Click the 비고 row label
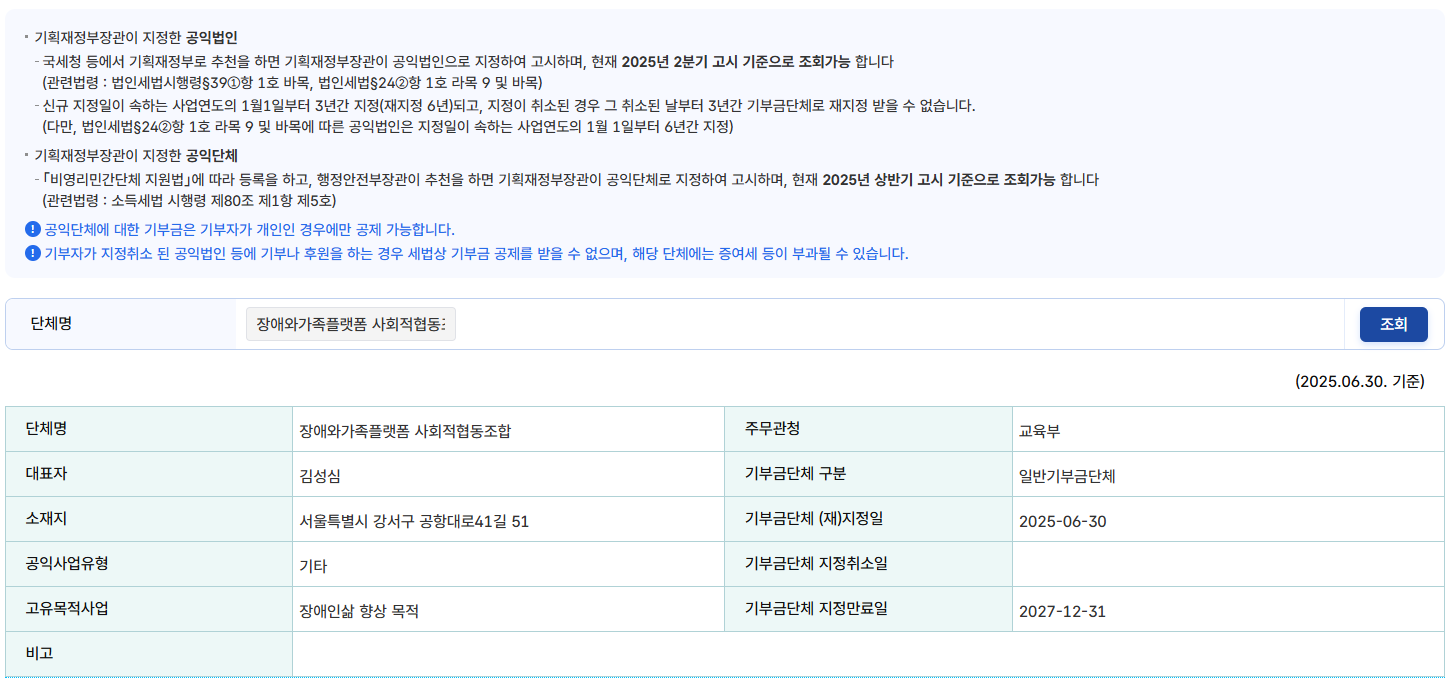This screenshot has height=685, width=1456. (40, 654)
